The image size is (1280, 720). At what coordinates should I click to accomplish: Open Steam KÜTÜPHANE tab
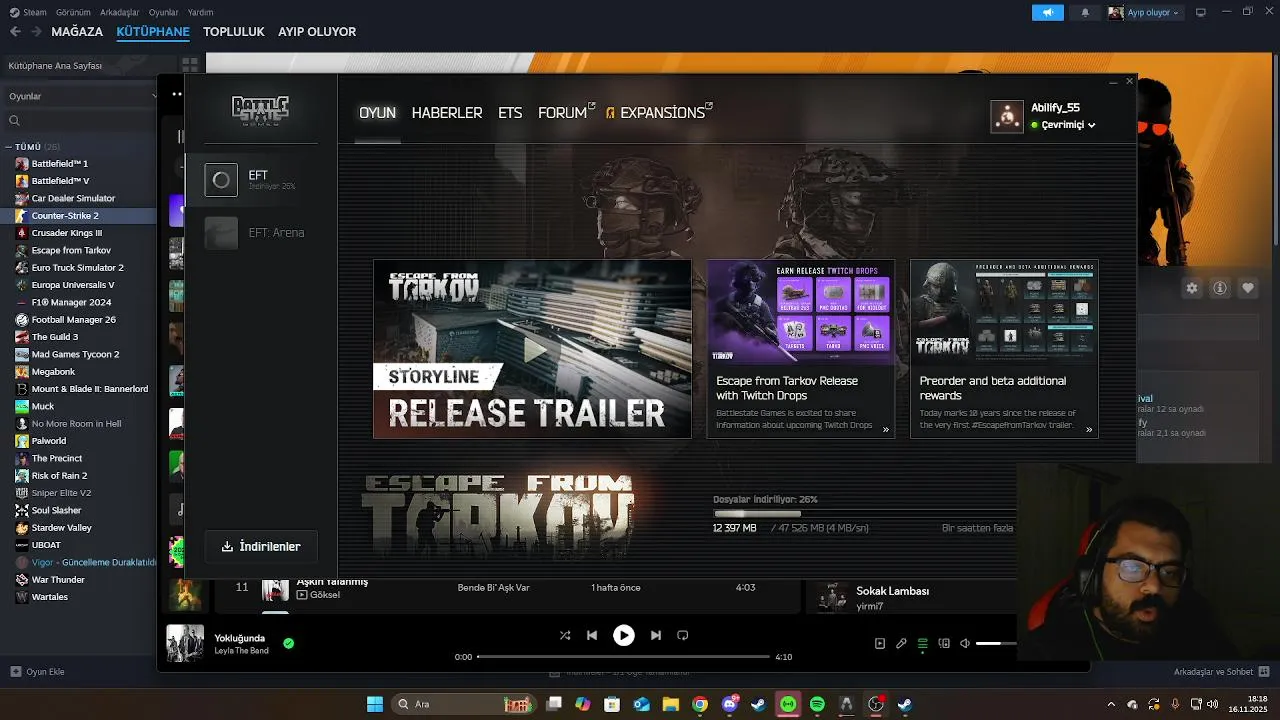point(153,32)
